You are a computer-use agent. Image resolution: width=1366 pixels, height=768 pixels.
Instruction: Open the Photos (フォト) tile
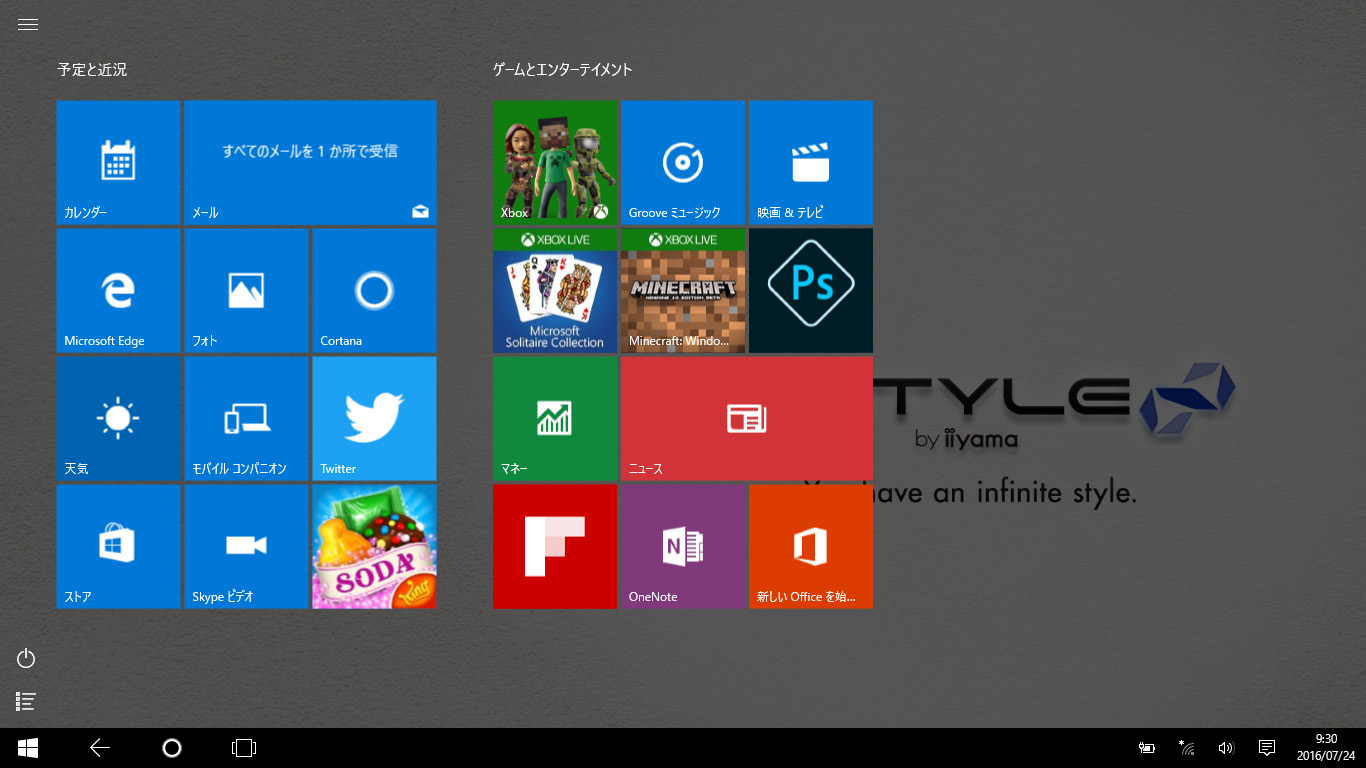[x=246, y=290]
